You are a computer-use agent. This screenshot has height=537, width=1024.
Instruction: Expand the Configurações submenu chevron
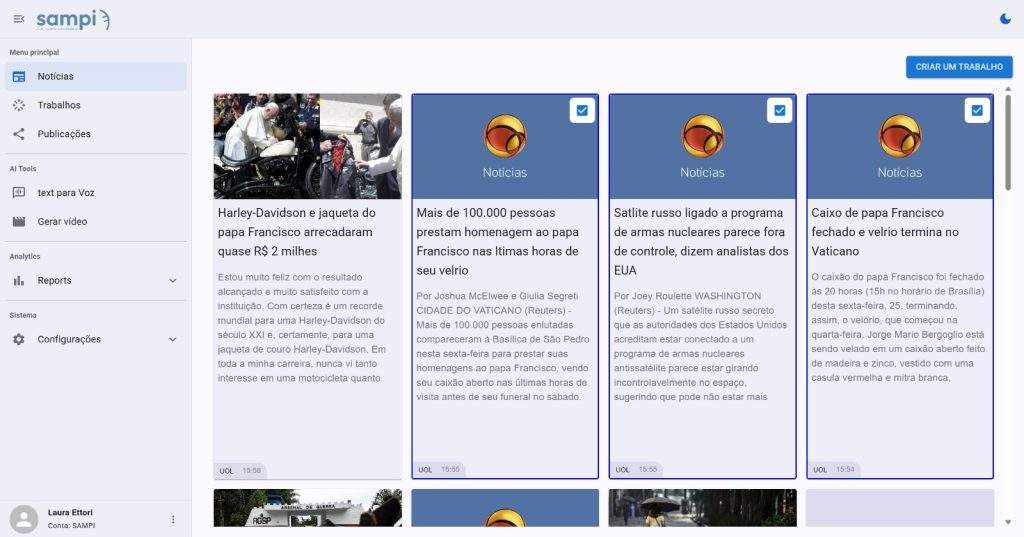172,340
